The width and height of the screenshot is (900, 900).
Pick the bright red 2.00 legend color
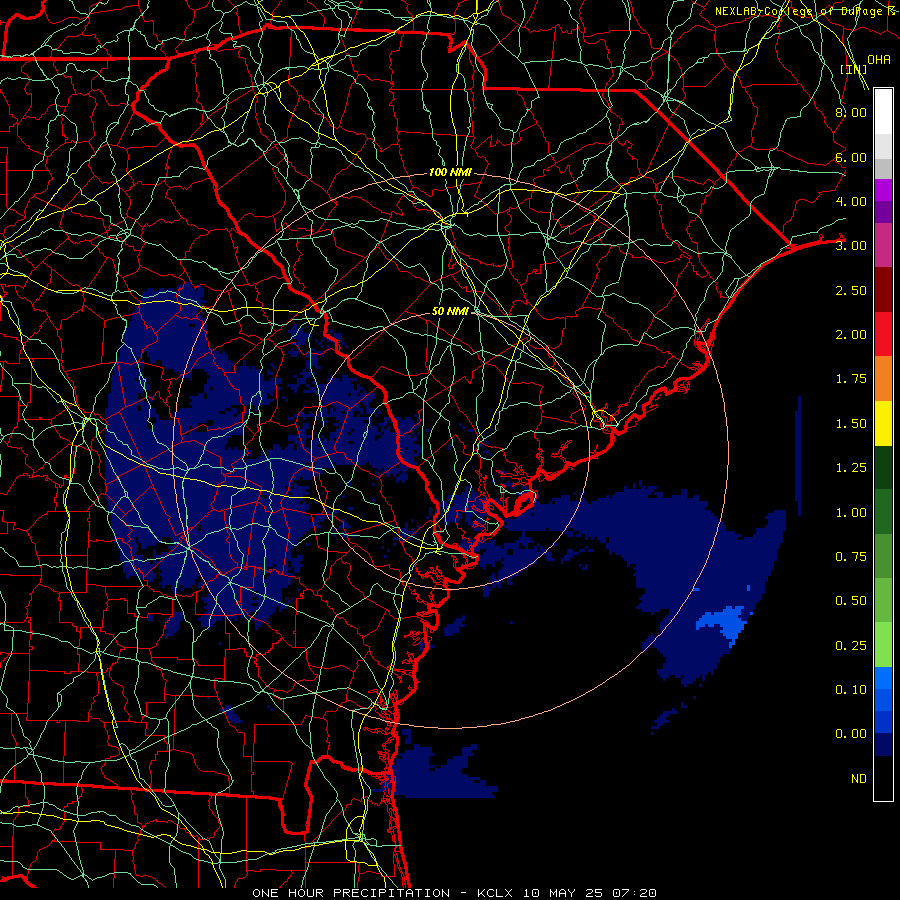tap(883, 334)
